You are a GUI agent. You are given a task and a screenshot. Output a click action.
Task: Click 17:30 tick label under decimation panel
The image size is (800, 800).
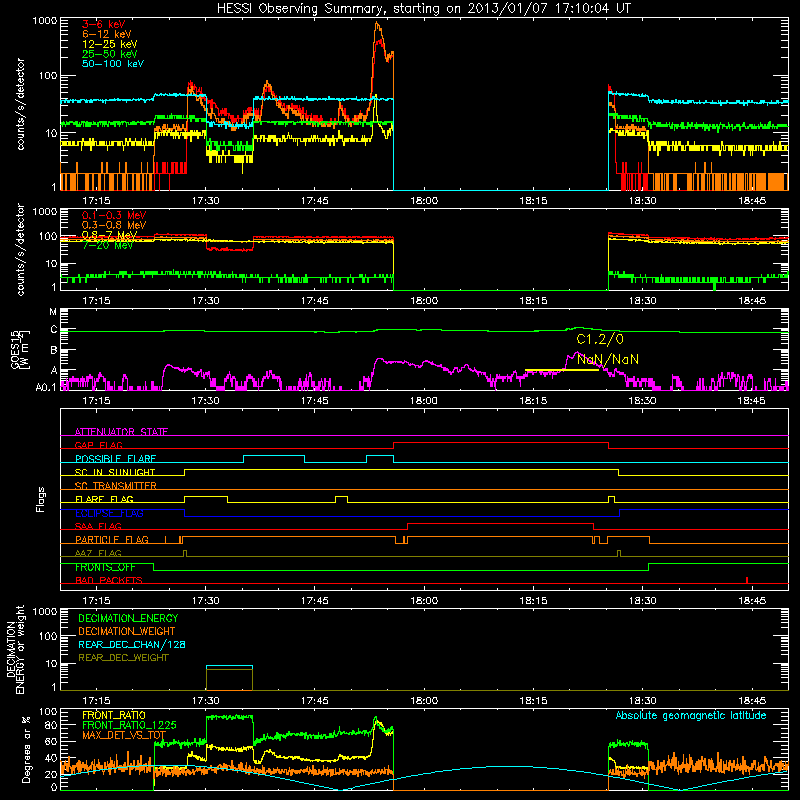click(x=206, y=701)
